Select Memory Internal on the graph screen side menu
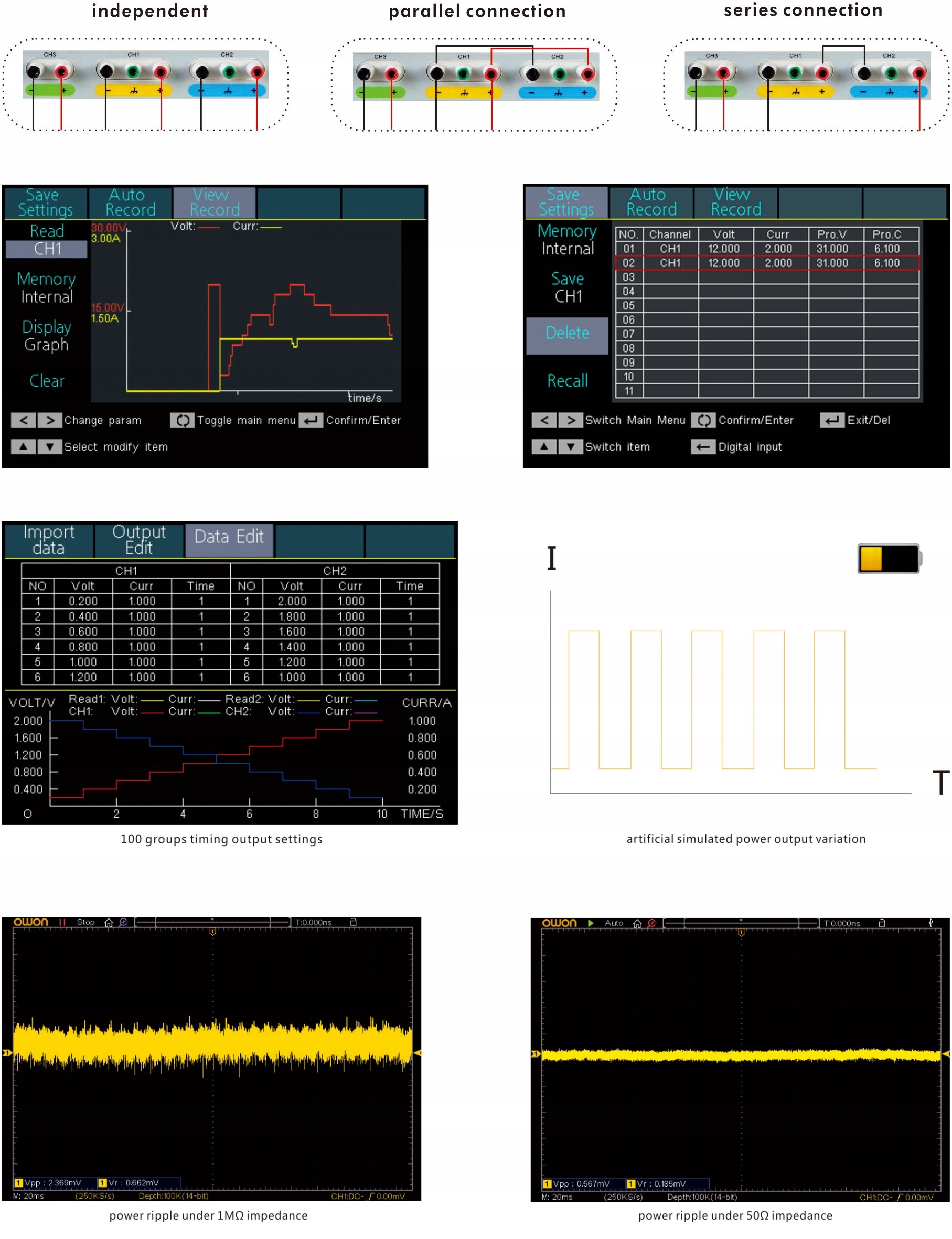Image resolution: width=952 pixels, height=1239 pixels. tap(47, 288)
